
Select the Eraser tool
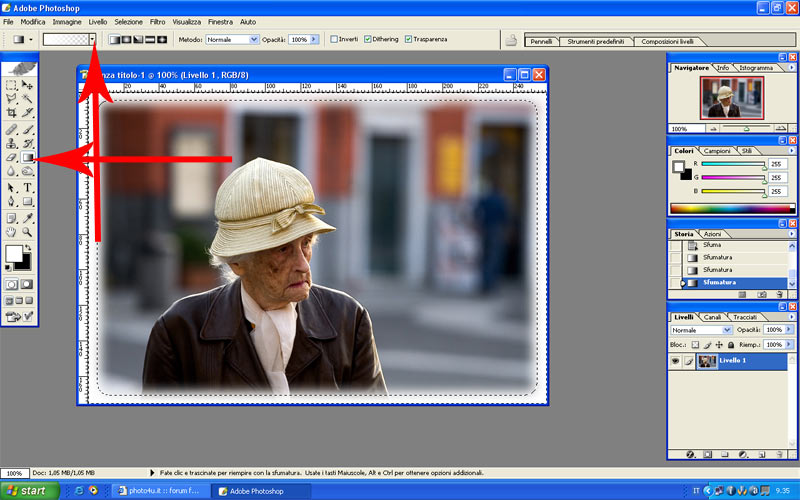(11, 158)
